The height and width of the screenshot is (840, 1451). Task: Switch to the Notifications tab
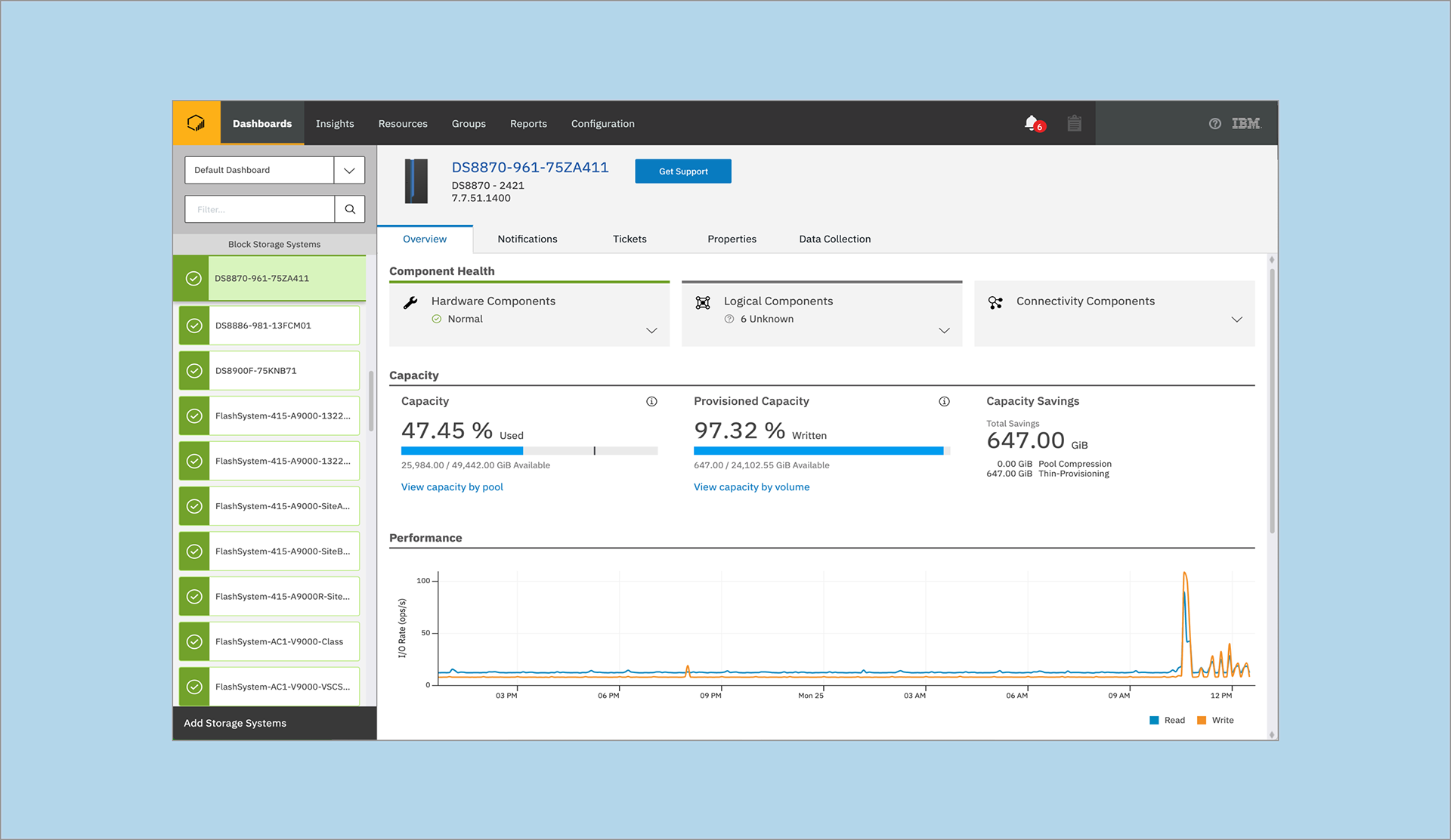click(527, 239)
